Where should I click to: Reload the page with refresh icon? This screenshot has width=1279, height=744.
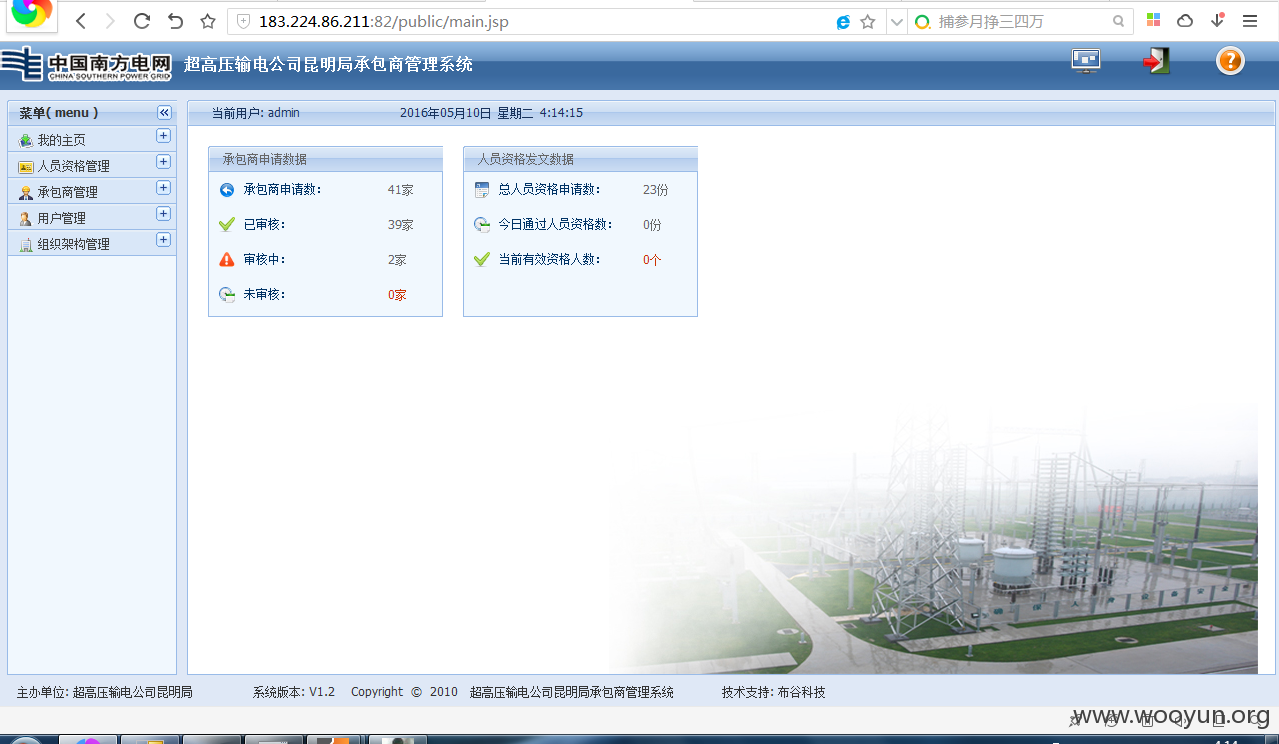pos(142,21)
